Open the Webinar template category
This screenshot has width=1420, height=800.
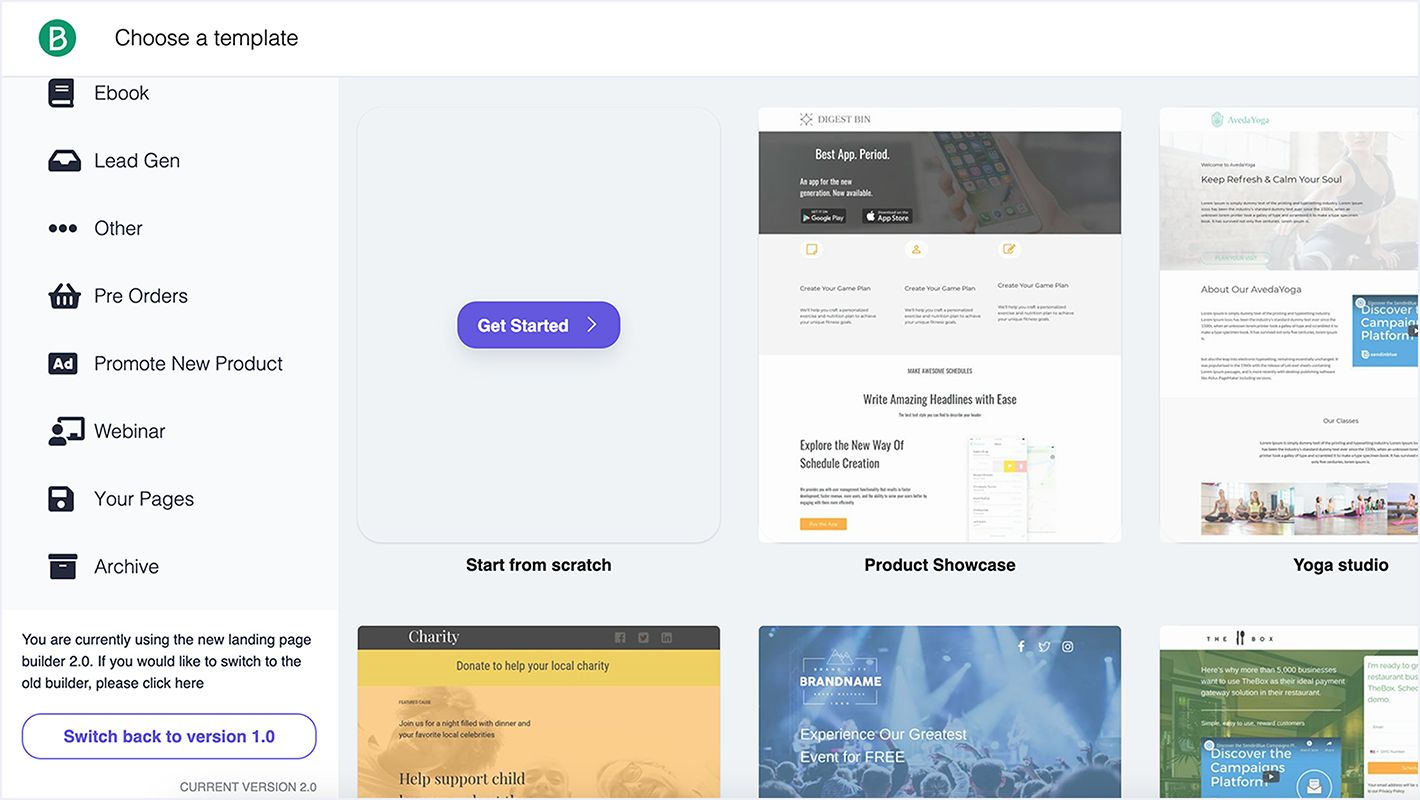tap(129, 431)
